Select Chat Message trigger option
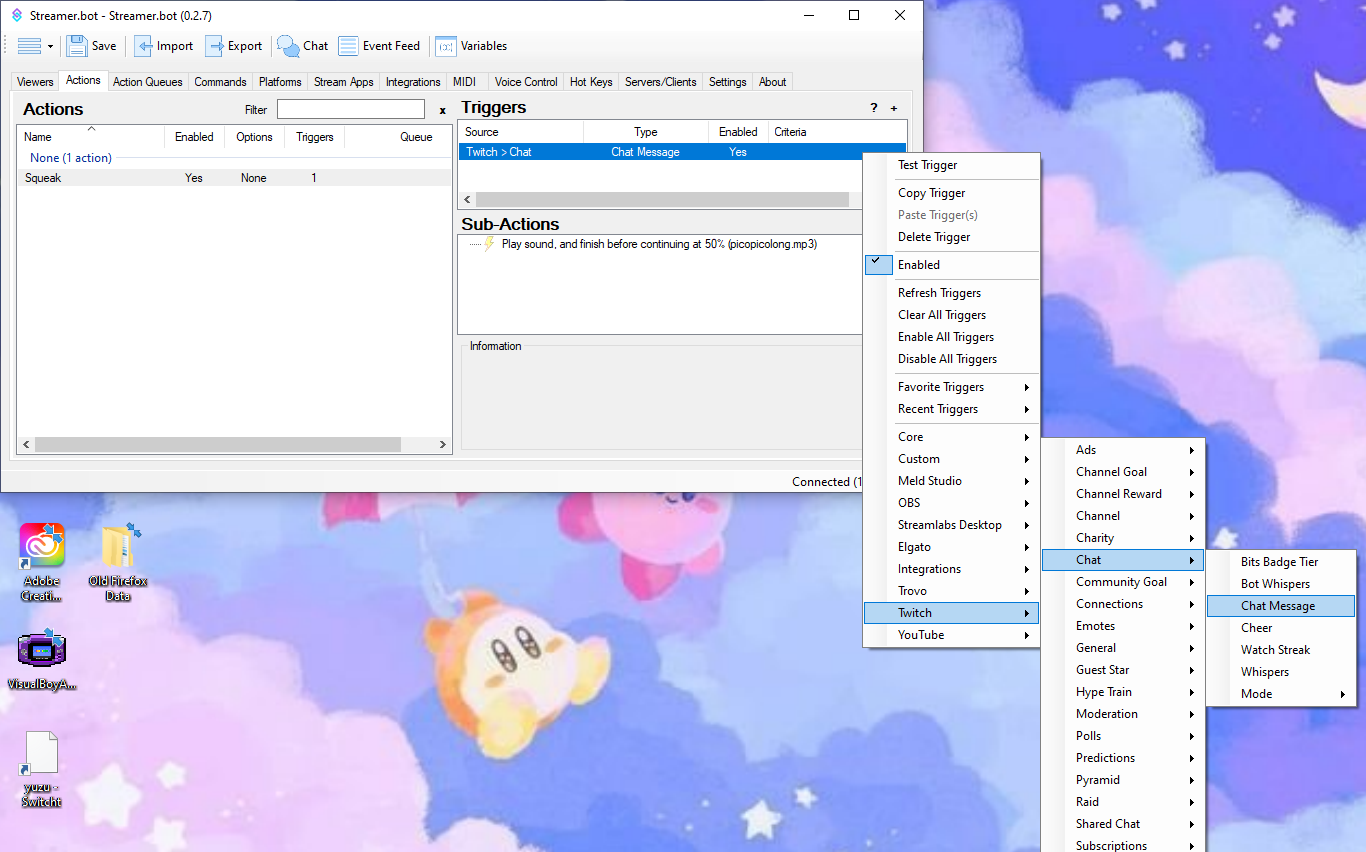Screen dimensions: 1366x852 pos(1281,606)
